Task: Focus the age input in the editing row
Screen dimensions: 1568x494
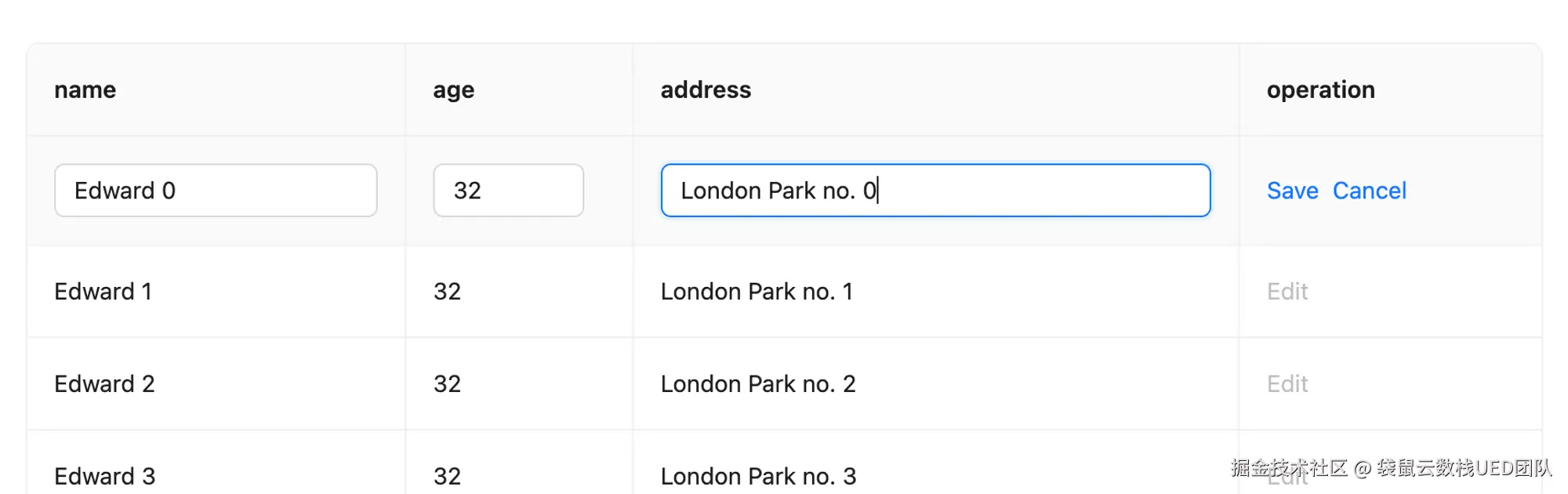Action: click(x=508, y=191)
